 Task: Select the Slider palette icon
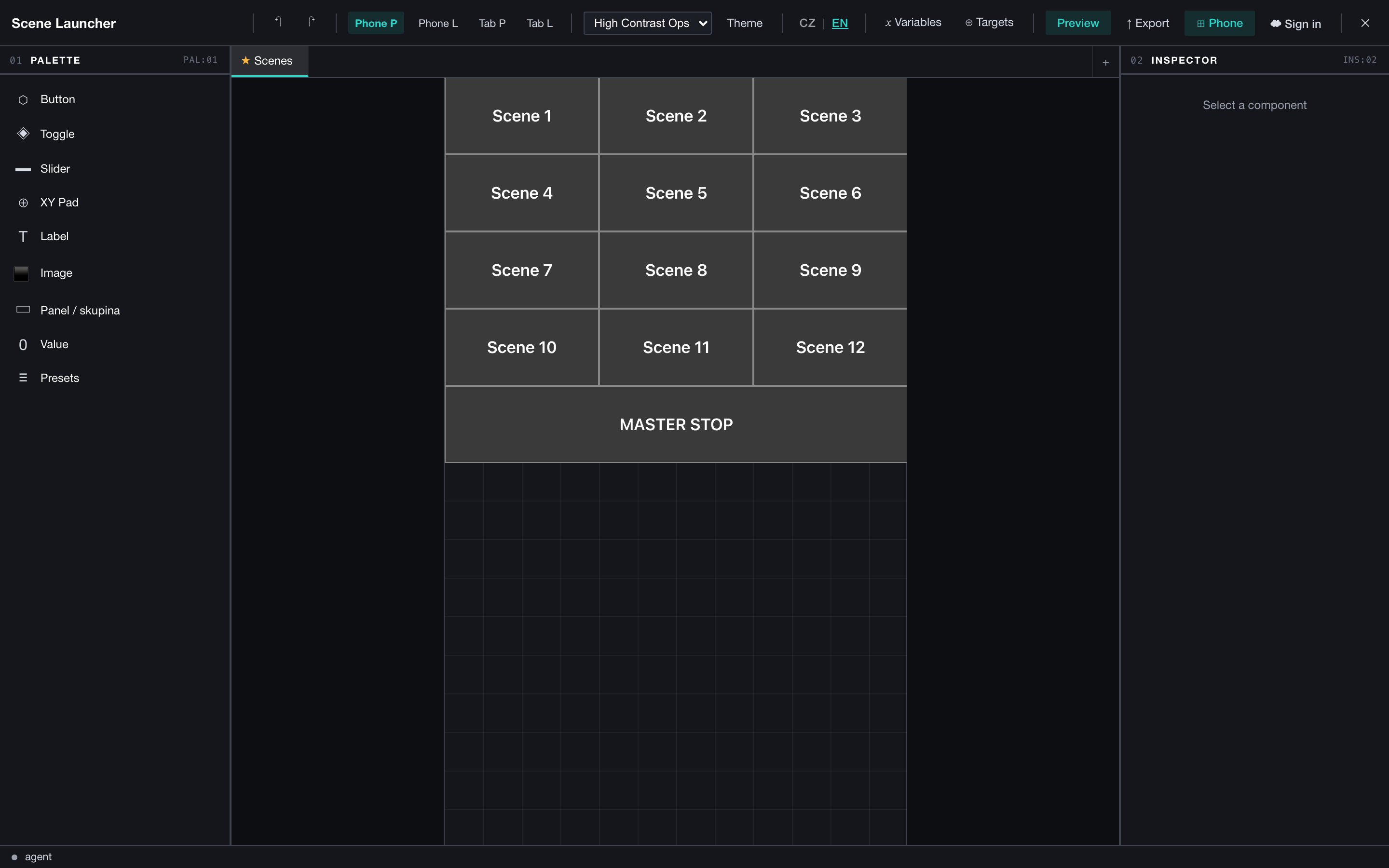23,169
